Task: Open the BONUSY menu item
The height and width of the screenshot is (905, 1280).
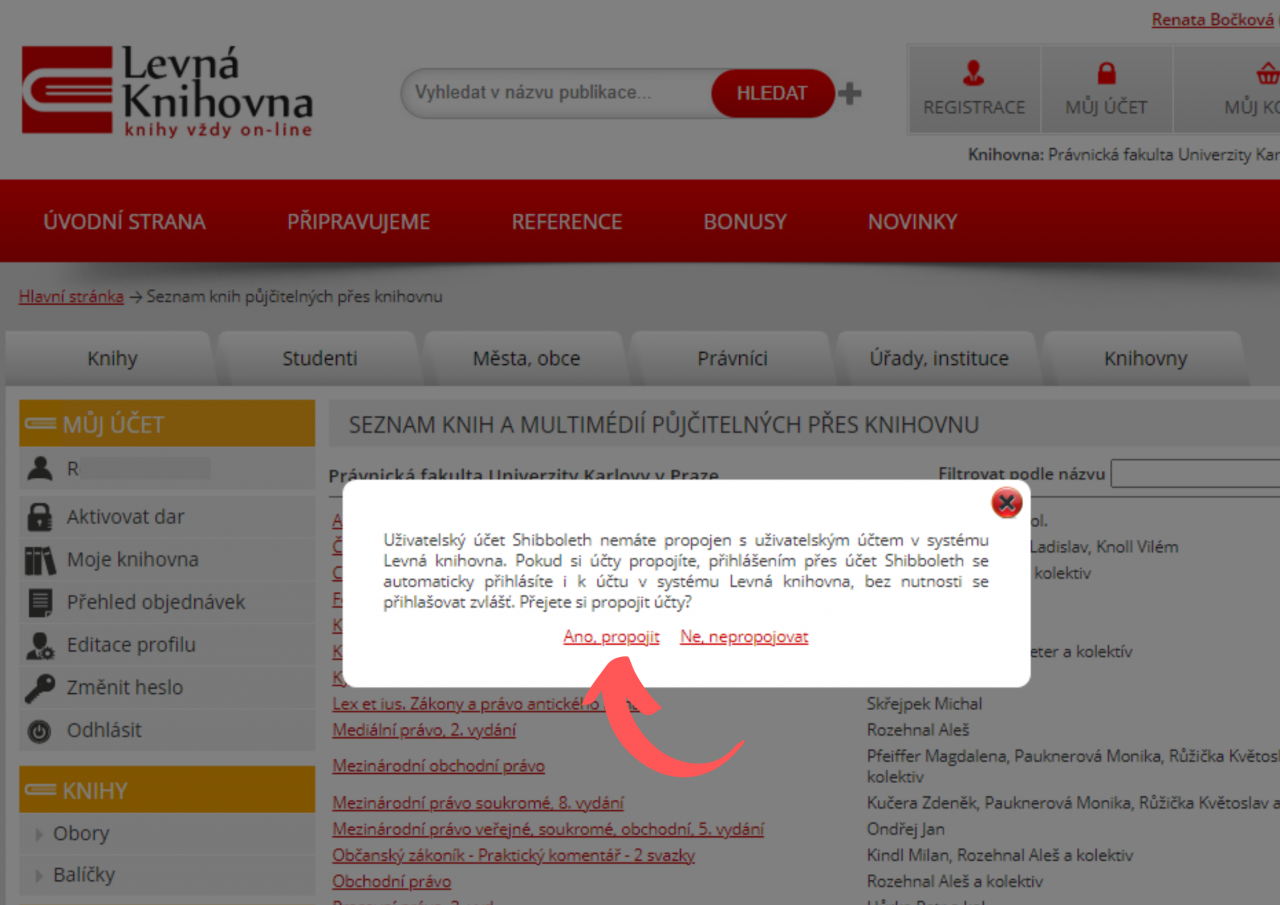Action: coord(745,222)
